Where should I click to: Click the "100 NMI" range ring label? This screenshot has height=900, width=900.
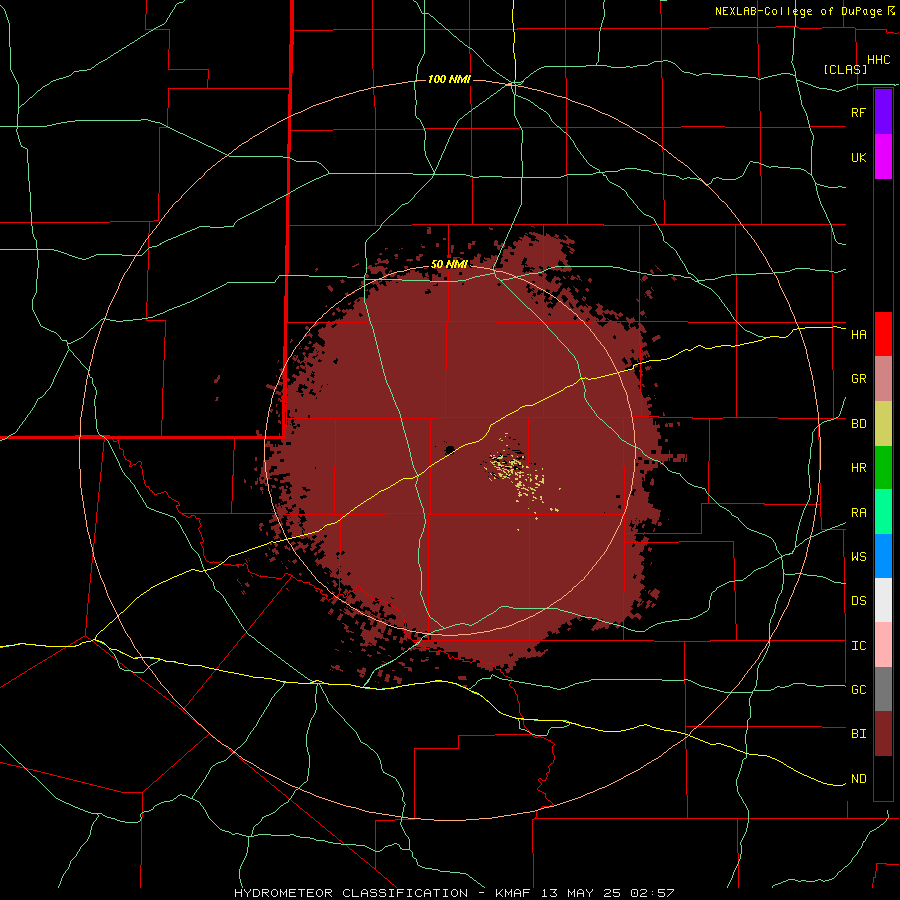point(449,79)
